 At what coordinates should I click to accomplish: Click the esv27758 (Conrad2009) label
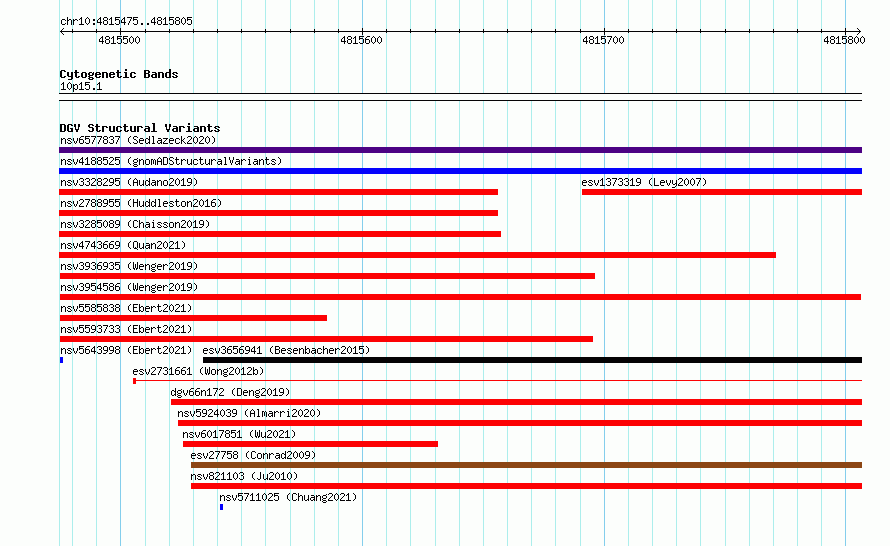click(x=253, y=455)
